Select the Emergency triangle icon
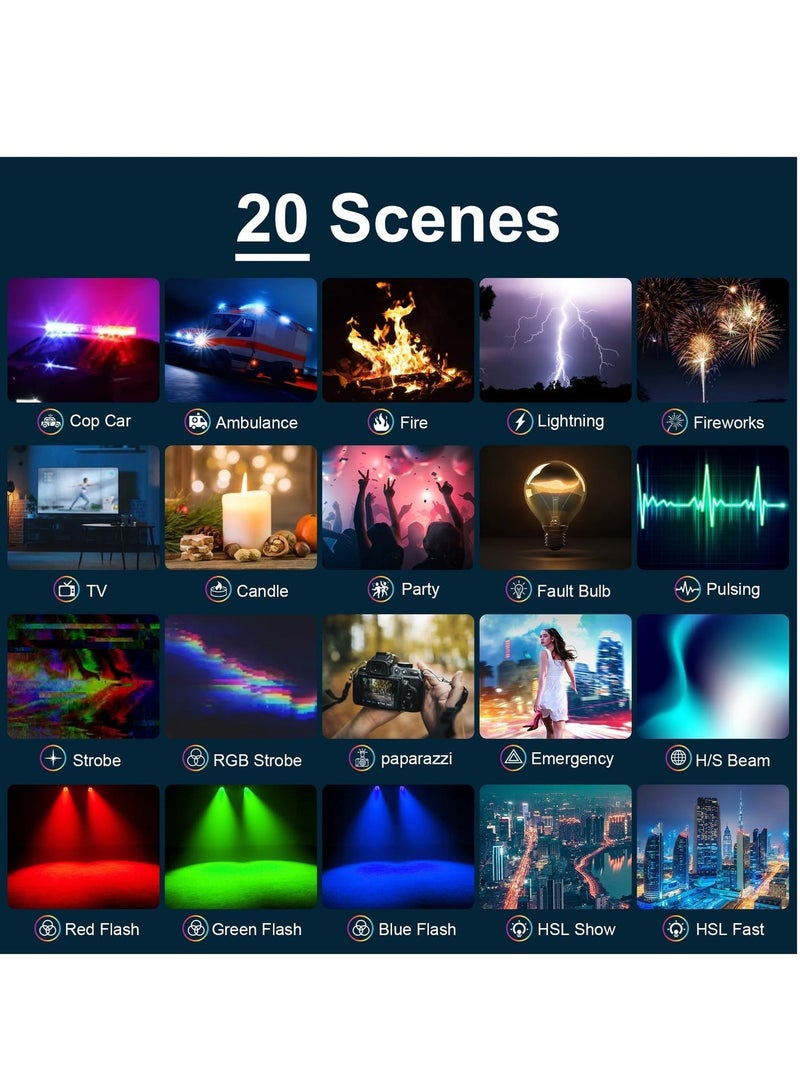The height and width of the screenshot is (1091, 800). pyautogui.click(x=513, y=758)
